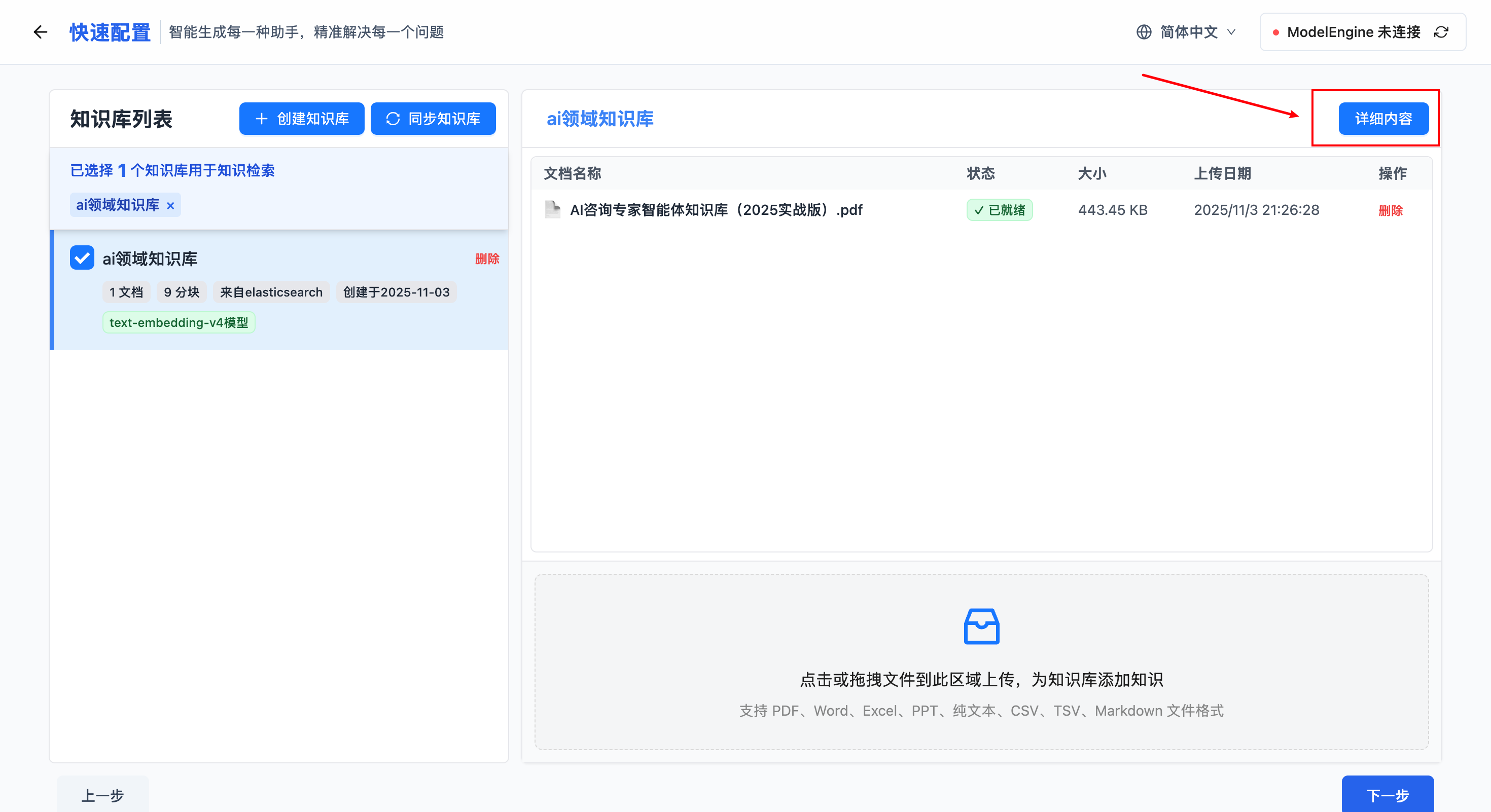Remove the ai领域知识库 selected tag

(170, 205)
